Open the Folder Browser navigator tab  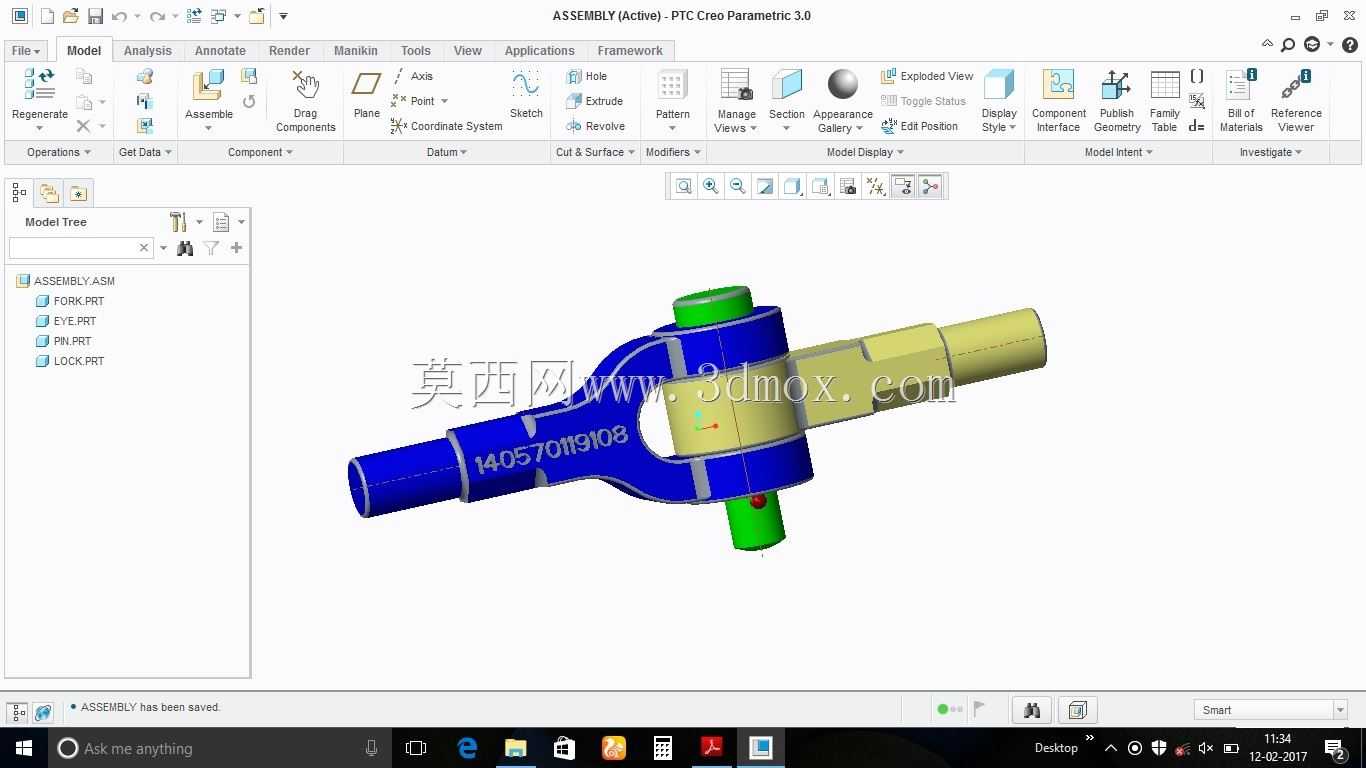click(x=49, y=193)
